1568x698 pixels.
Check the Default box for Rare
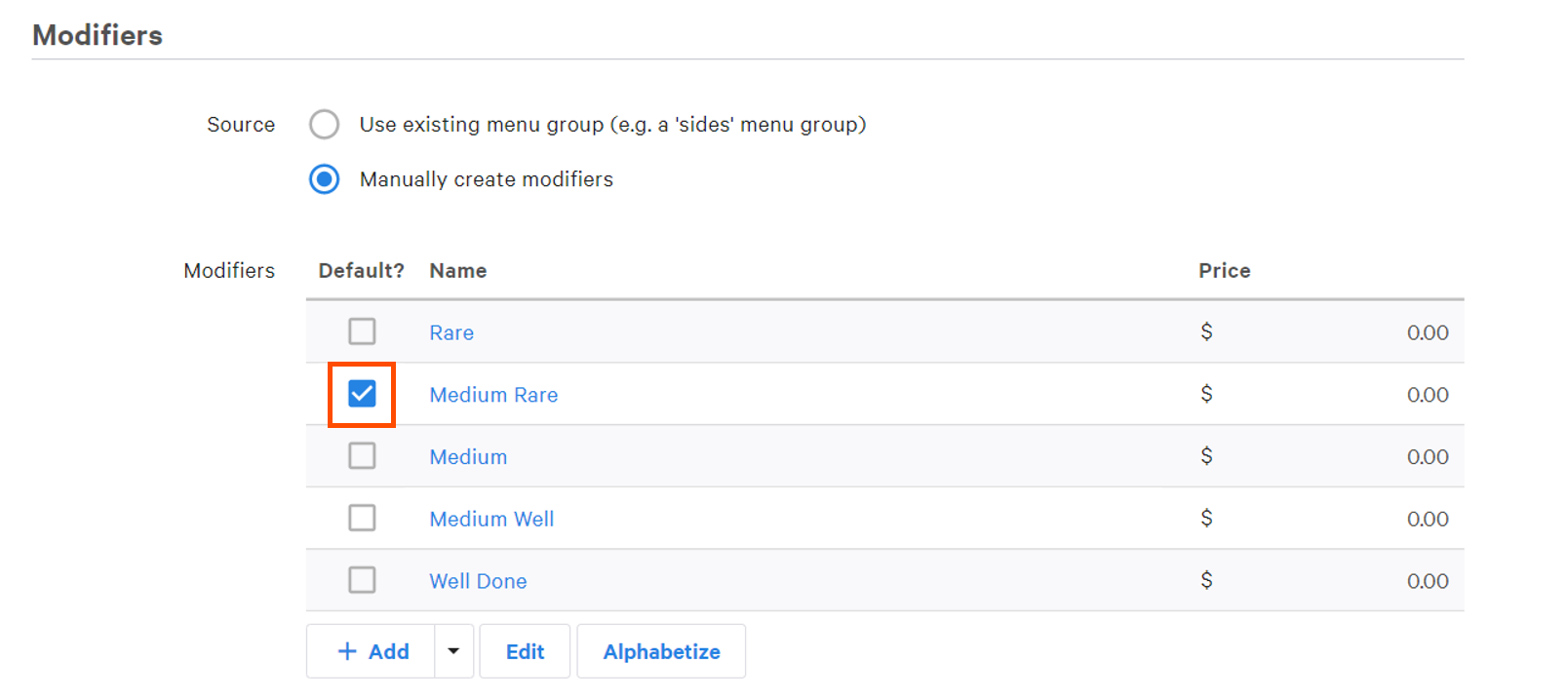click(x=362, y=331)
